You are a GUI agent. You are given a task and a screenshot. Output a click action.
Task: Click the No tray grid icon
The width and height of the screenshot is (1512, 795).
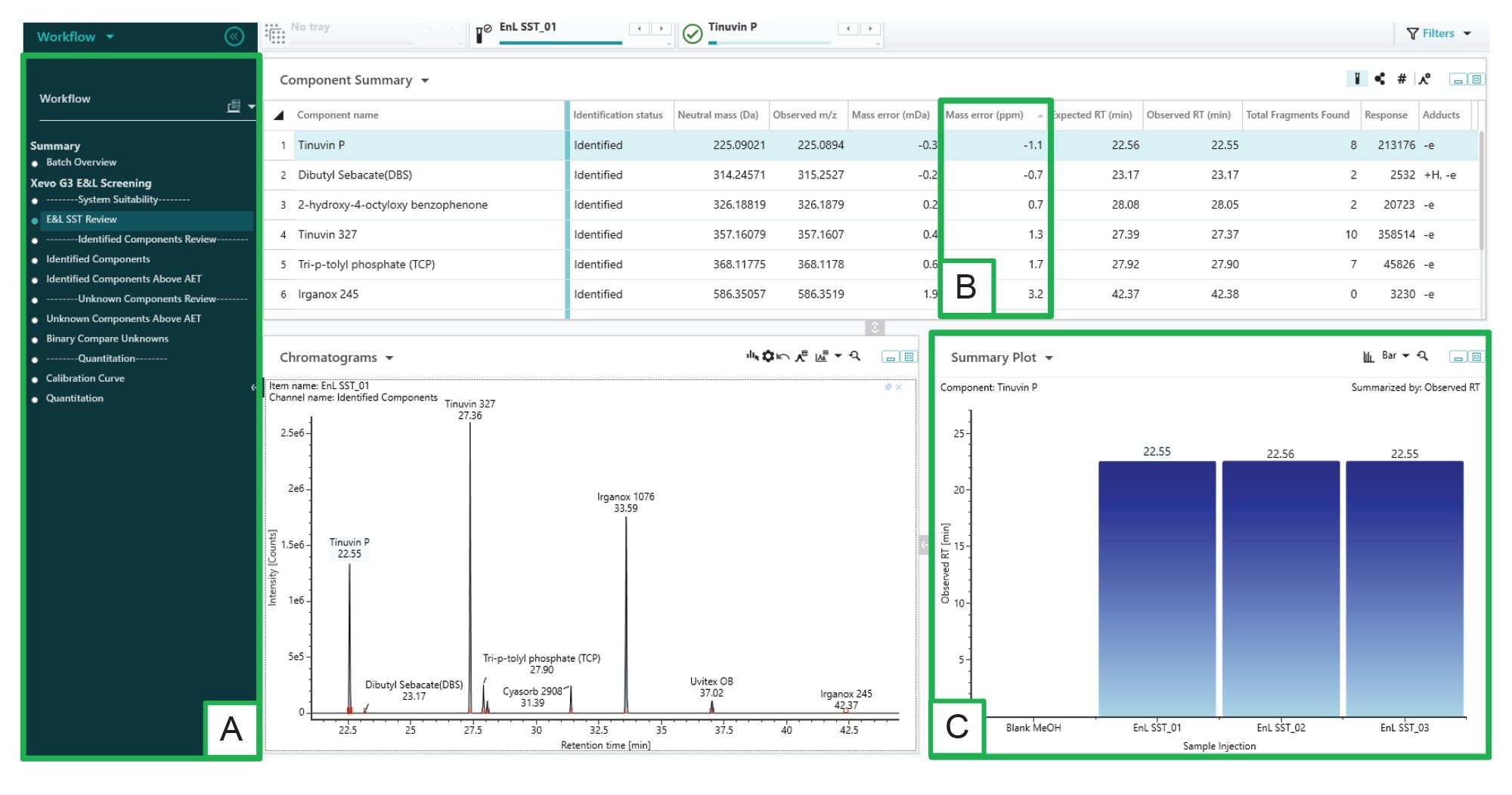click(274, 34)
